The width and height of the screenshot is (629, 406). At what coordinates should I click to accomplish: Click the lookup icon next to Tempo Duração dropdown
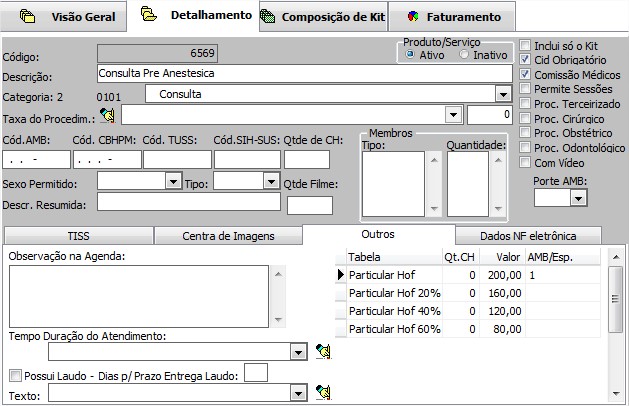point(322,351)
